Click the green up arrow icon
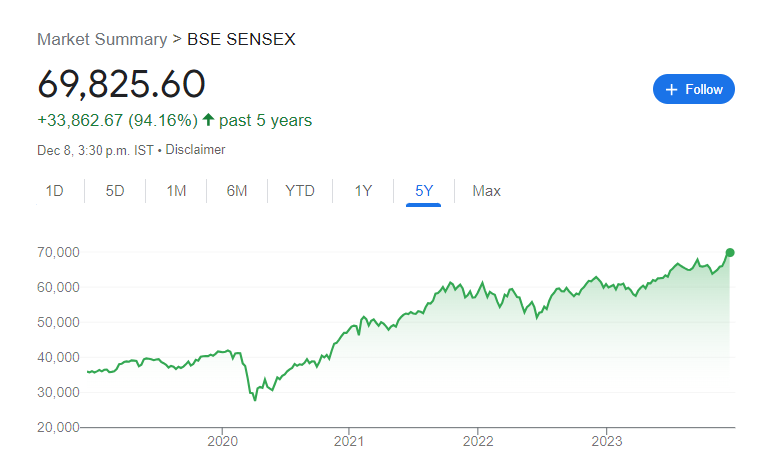The width and height of the screenshot is (766, 463). (x=209, y=120)
